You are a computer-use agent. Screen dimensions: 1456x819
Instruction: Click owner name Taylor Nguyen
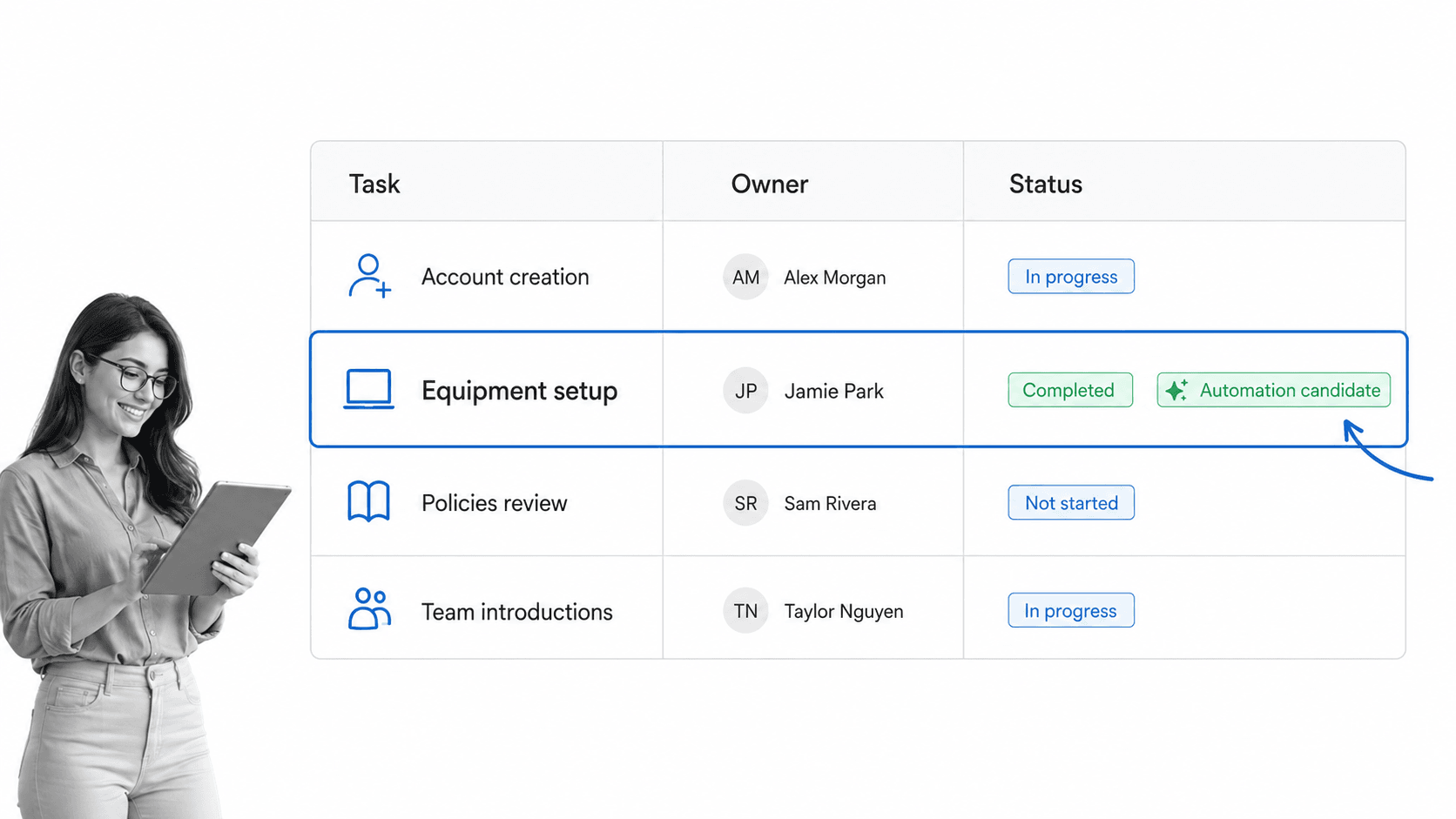pyautogui.click(x=844, y=612)
